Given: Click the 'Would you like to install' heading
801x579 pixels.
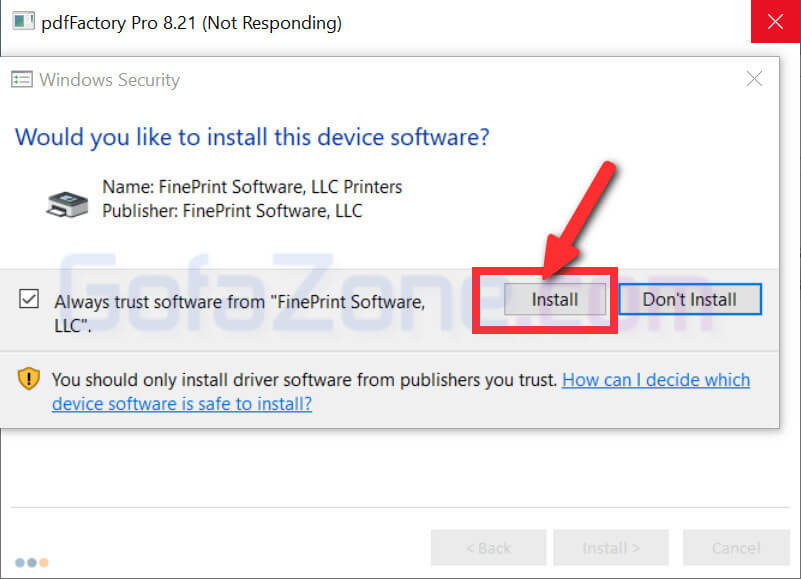Looking at the screenshot, I should point(252,137).
